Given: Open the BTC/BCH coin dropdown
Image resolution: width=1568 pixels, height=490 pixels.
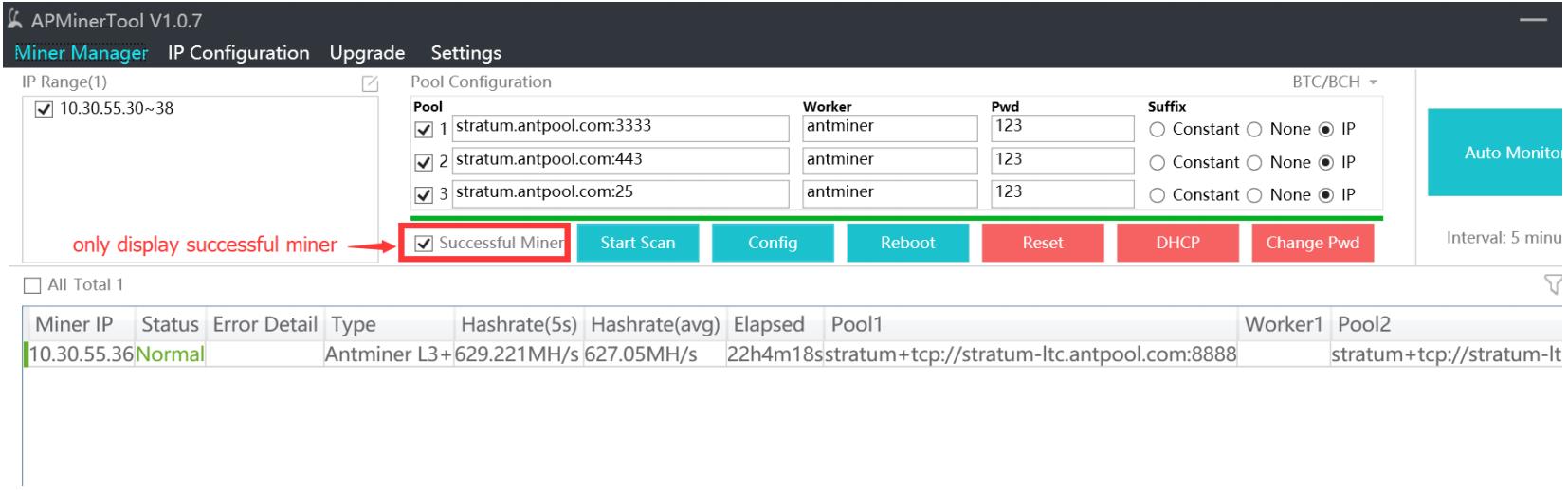Looking at the screenshot, I should pyautogui.click(x=1335, y=82).
